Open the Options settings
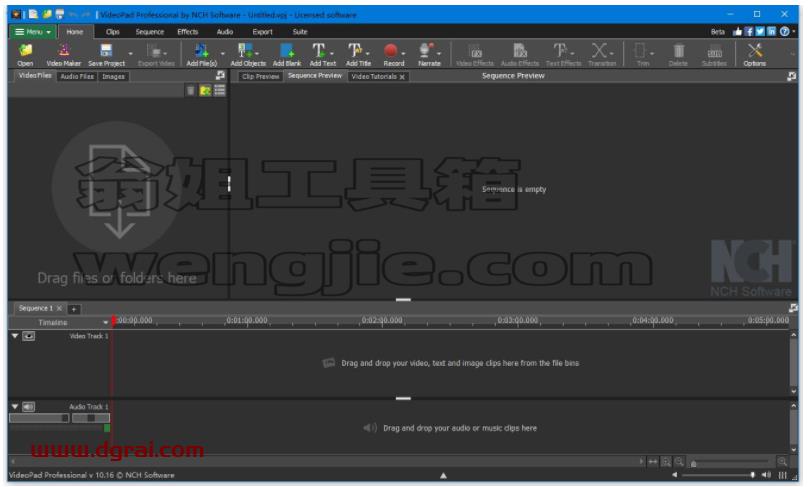 pyautogui.click(x=755, y=55)
